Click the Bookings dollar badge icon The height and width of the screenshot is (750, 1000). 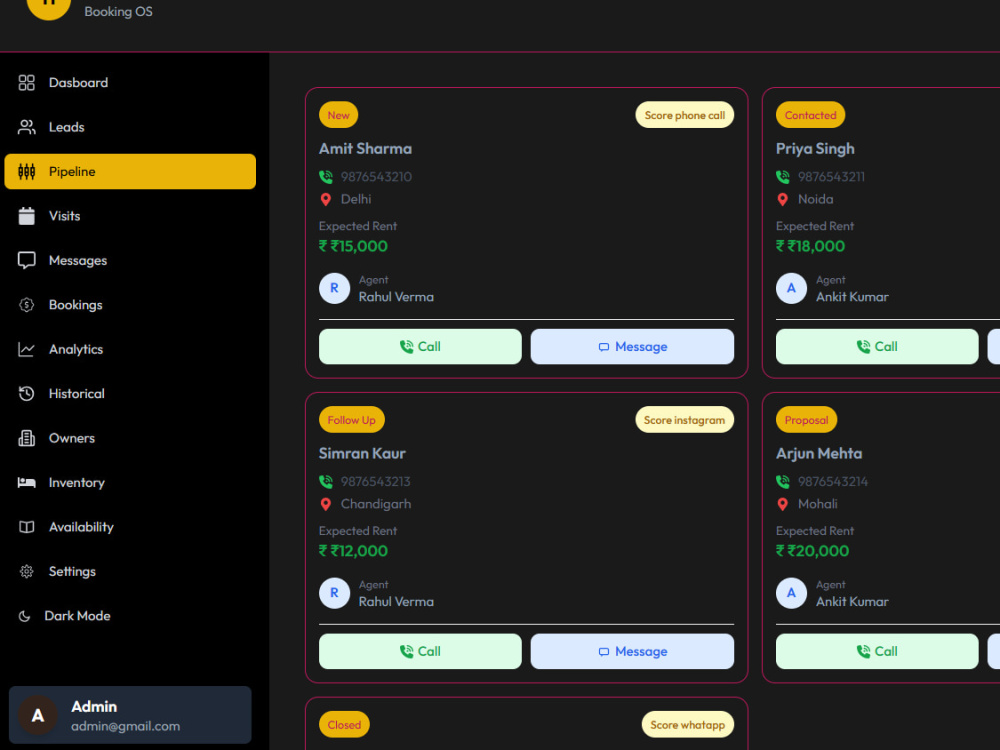(x=26, y=305)
